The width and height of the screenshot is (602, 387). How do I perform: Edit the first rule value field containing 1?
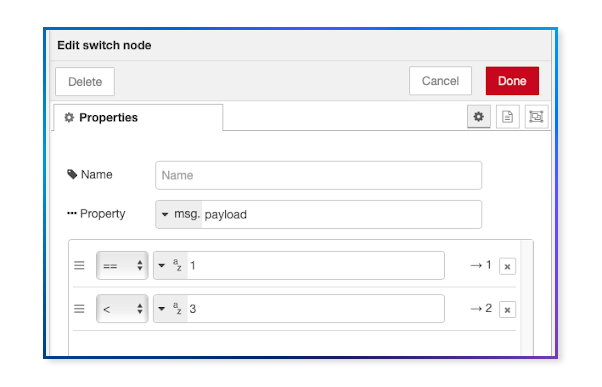tap(316, 265)
